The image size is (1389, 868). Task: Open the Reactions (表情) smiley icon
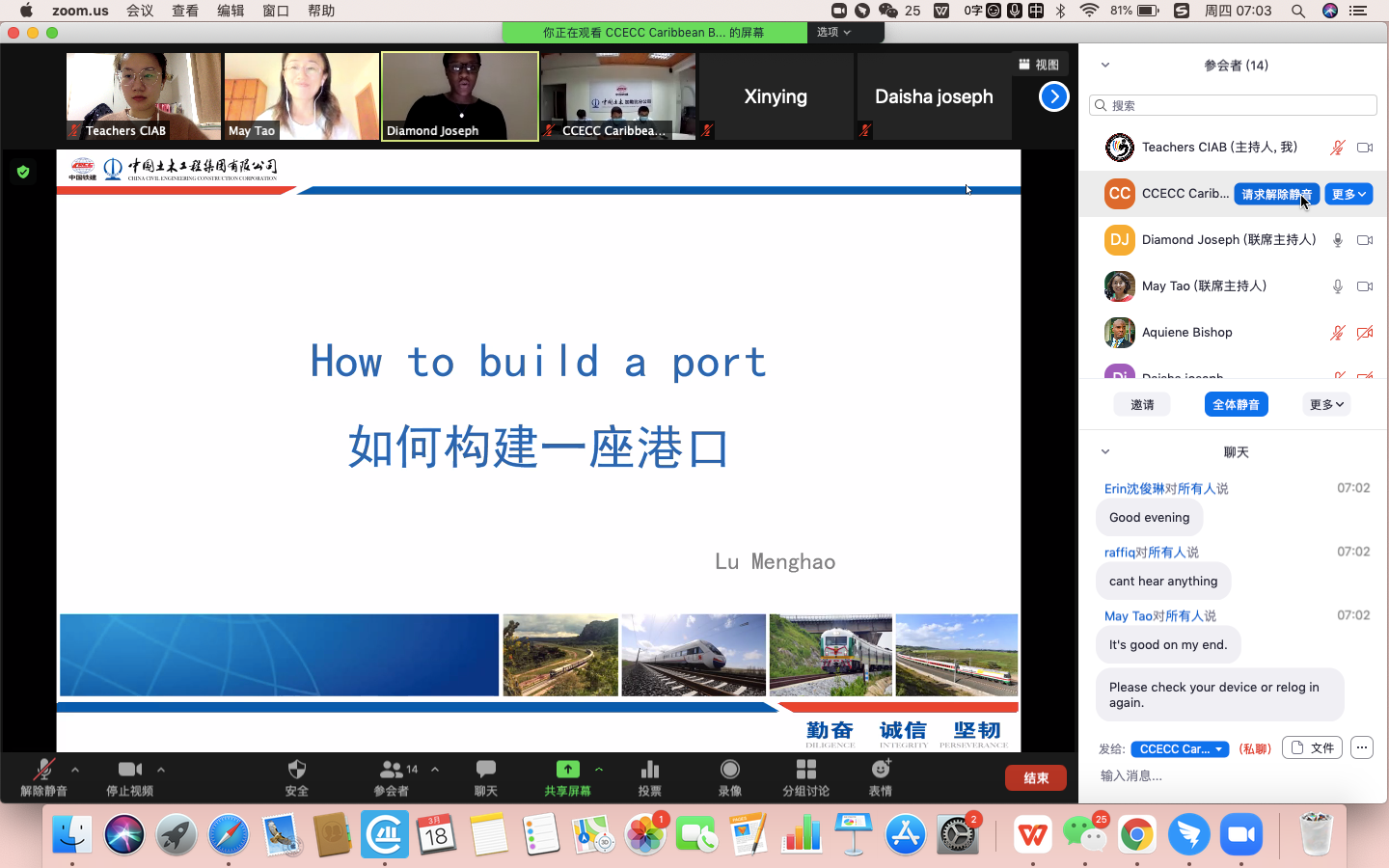[x=880, y=770]
